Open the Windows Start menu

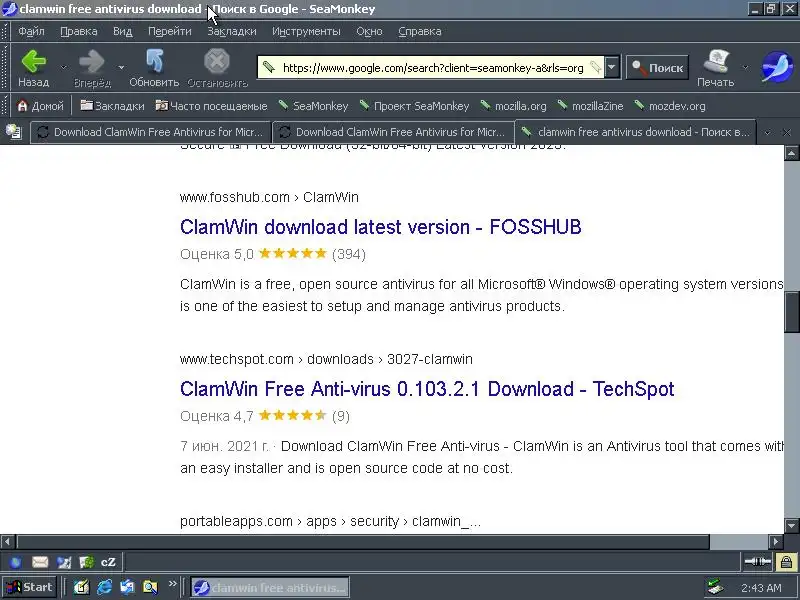pyautogui.click(x=30, y=587)
